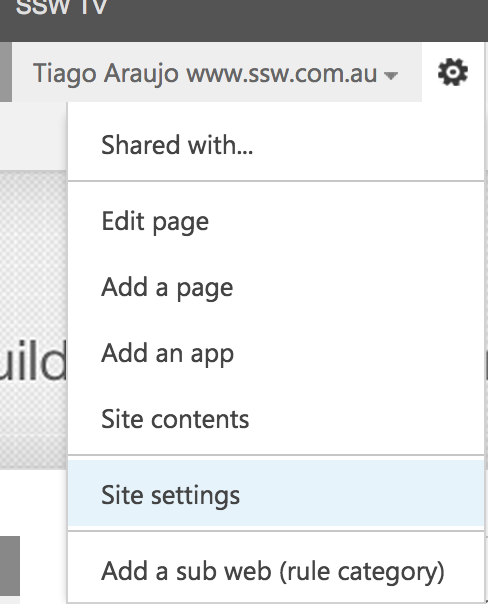The image size is (488, 604).
Task: Choose Add an app menu item
Action: coord(276,353)
